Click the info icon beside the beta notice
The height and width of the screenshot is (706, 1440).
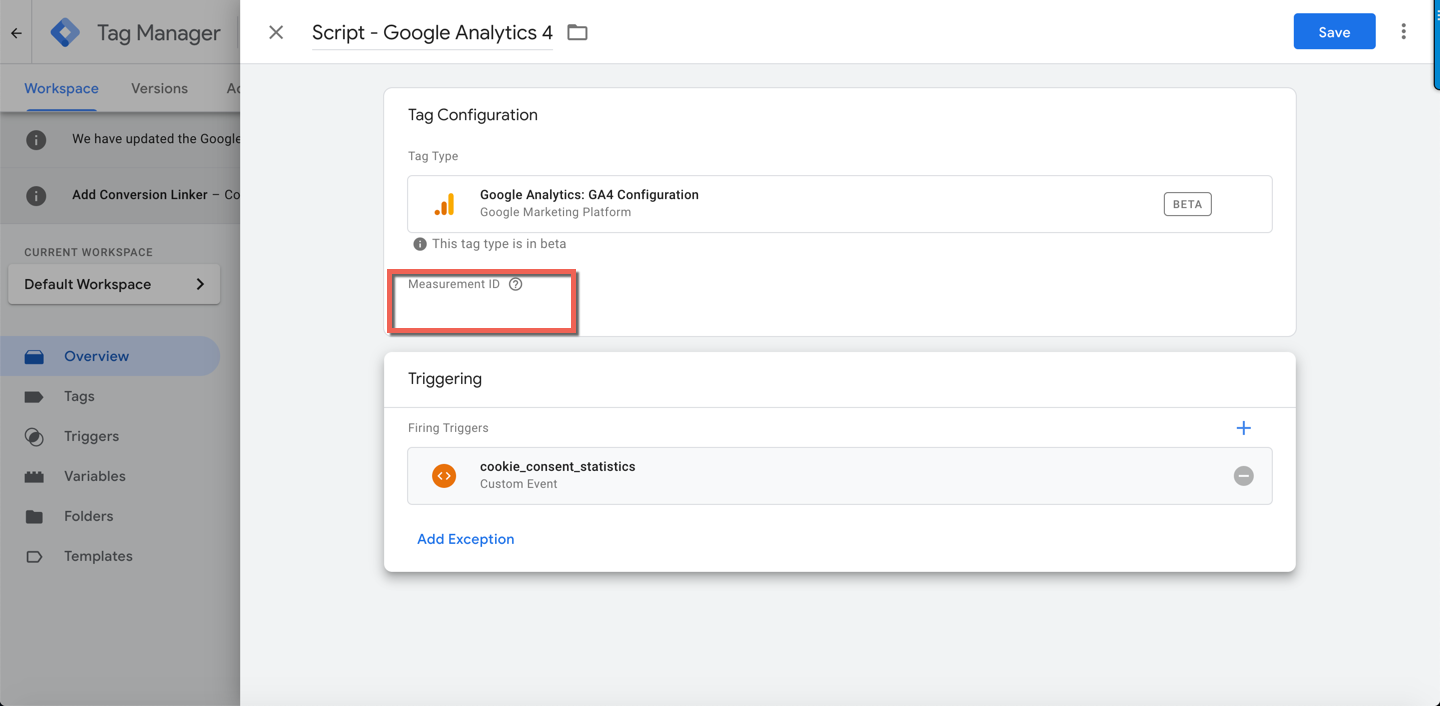(x=420, y=244)
